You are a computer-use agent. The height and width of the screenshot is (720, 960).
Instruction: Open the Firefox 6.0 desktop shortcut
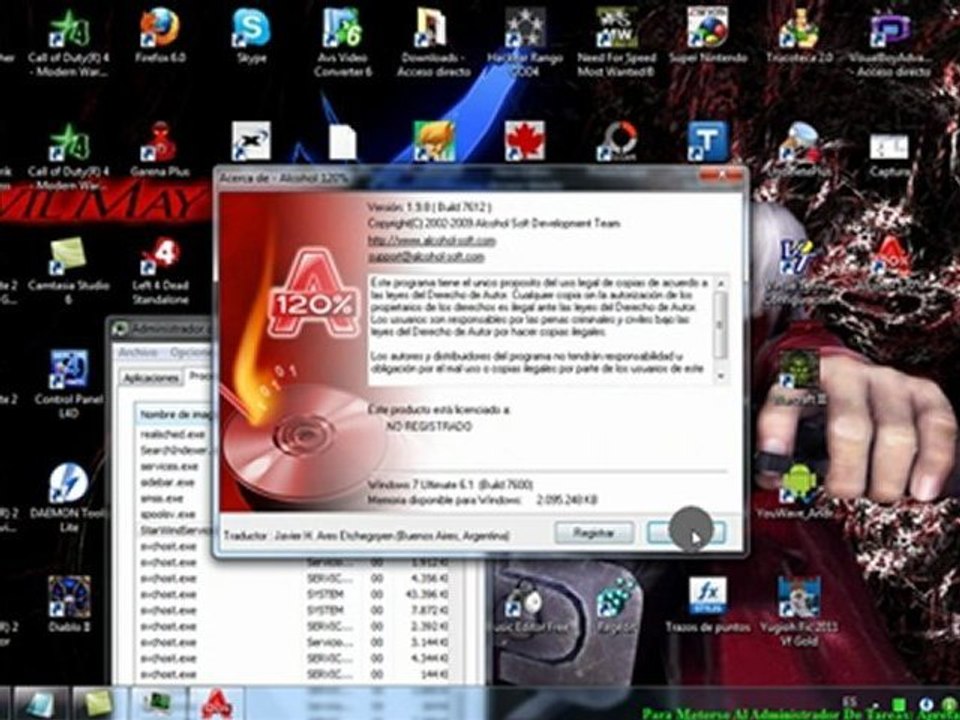159,37
